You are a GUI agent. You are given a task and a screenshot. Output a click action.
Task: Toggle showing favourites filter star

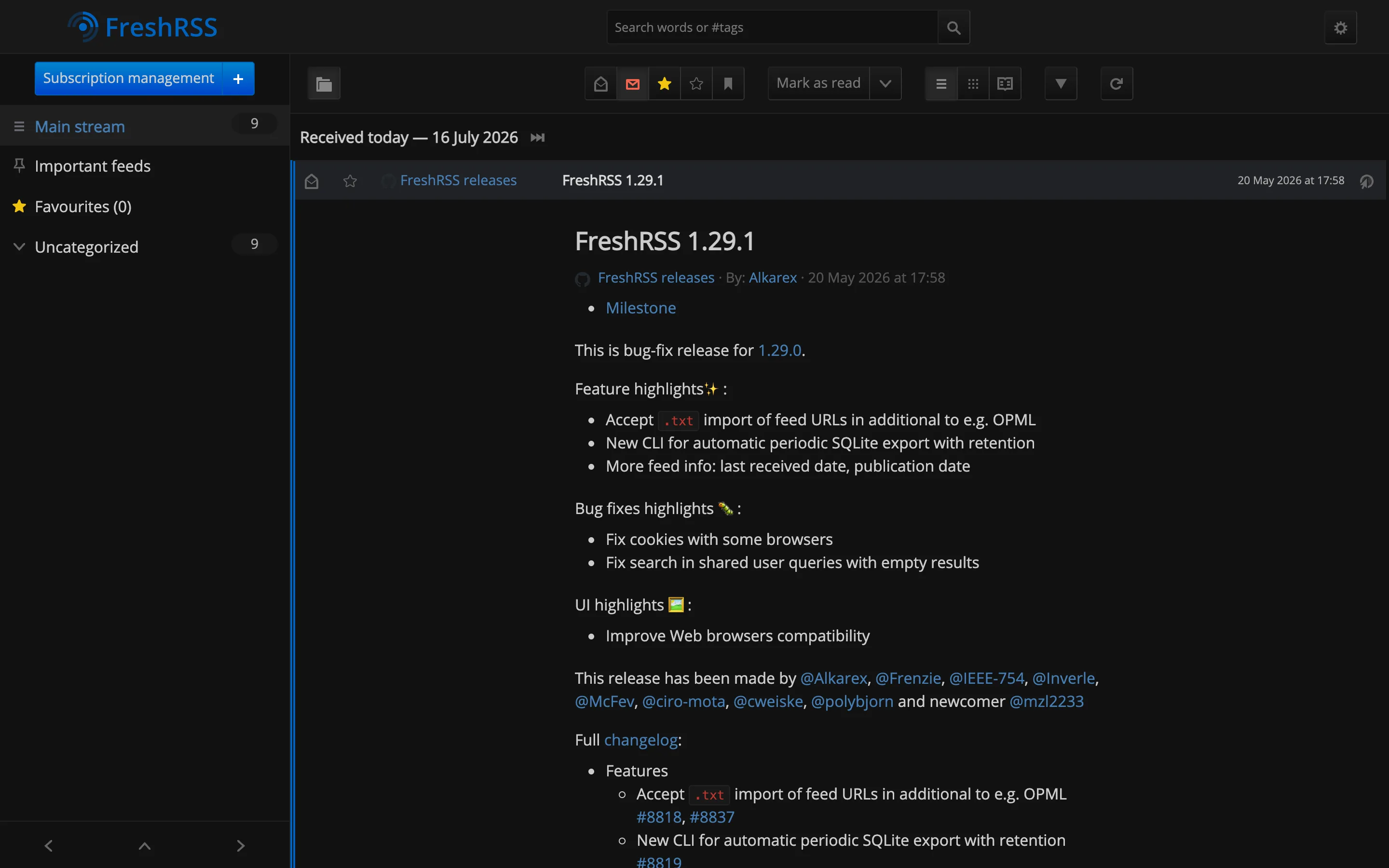tap(665, 84)
